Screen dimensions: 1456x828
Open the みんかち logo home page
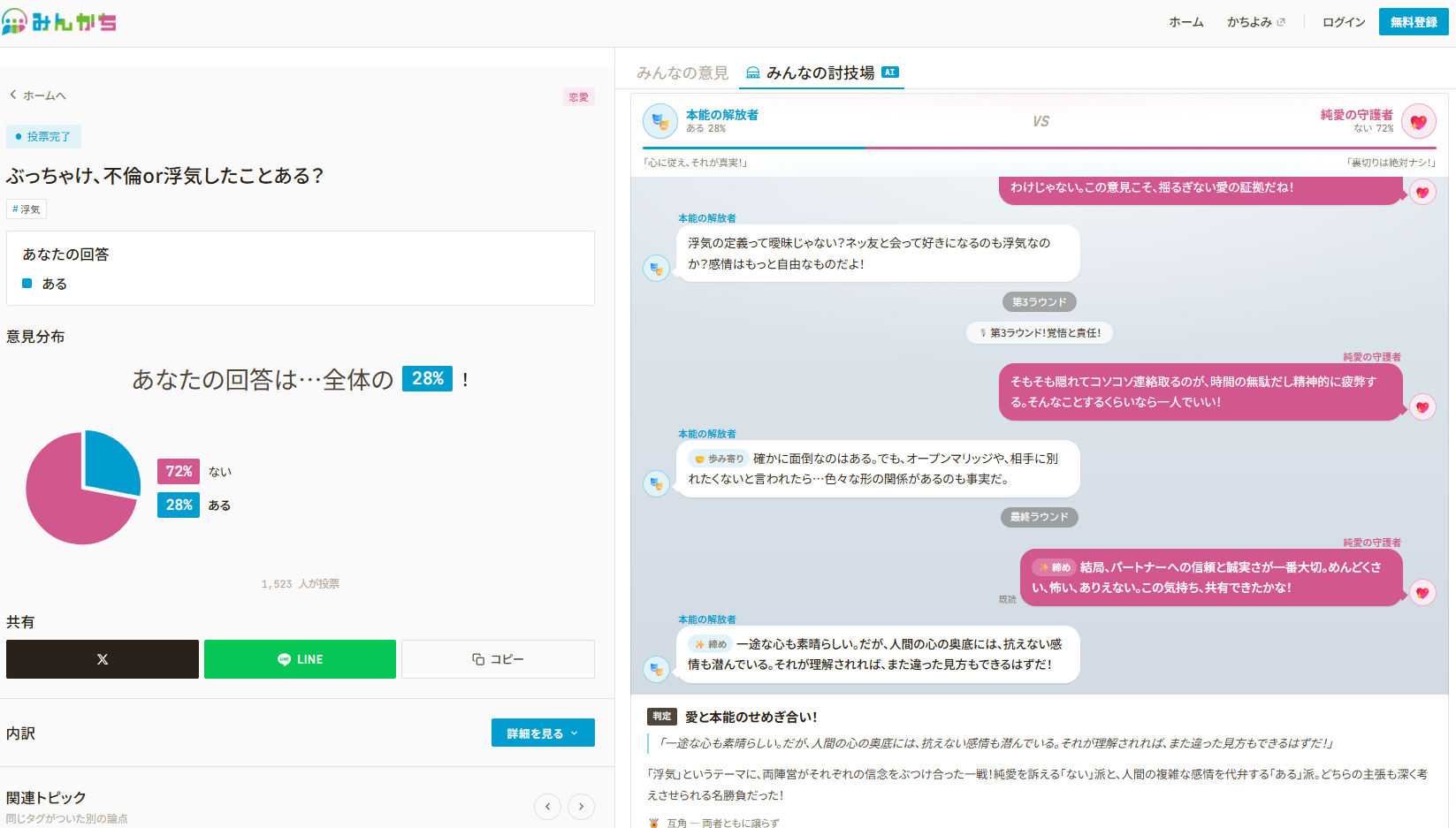point(59,22)
